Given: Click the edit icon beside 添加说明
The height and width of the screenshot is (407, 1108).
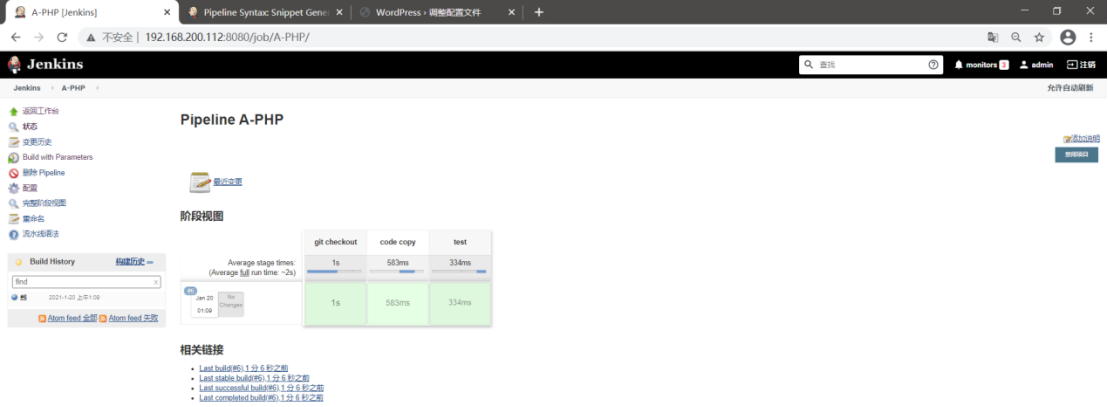Looking at the screenshot, I should [x=1067, y=138].
